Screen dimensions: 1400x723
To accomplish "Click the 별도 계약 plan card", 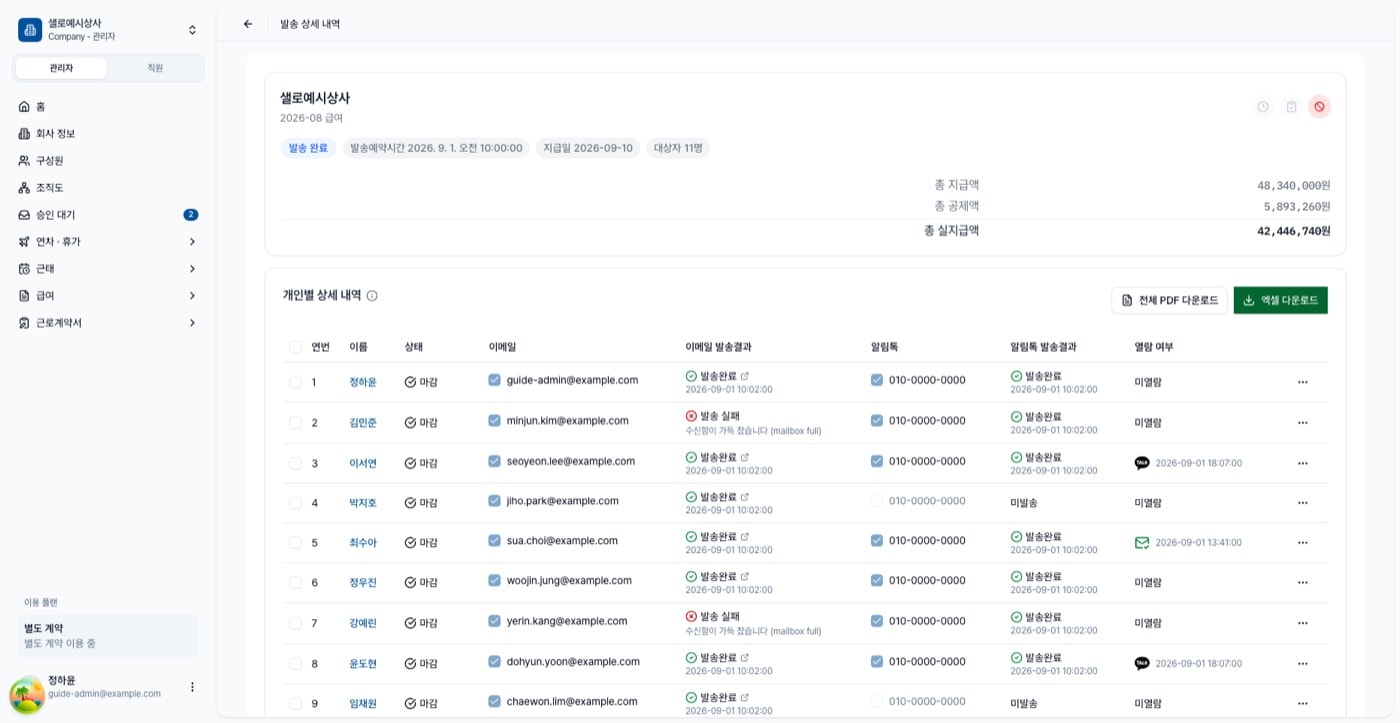I will click(108, 636).
